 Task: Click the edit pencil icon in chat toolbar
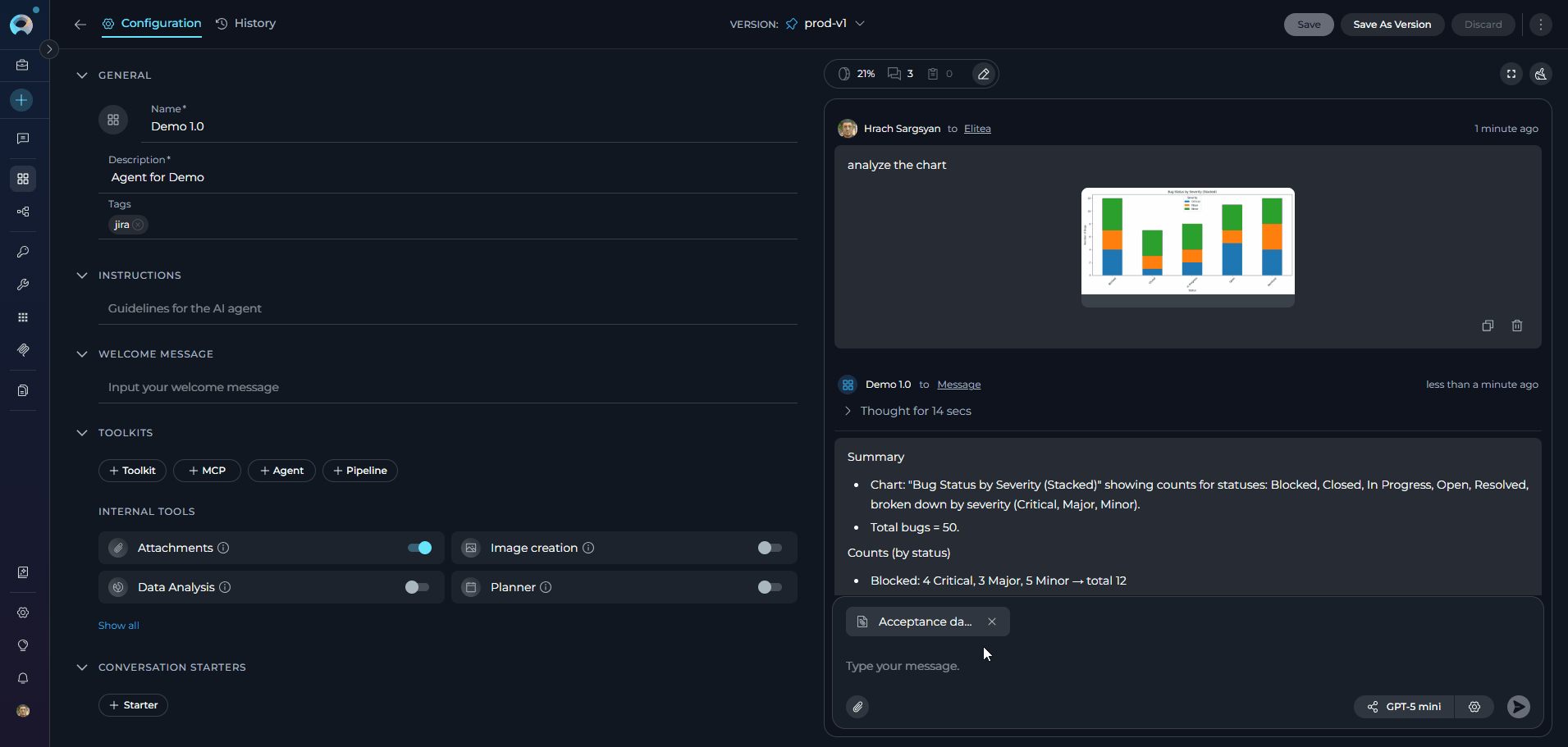click(x=983, y=74)
